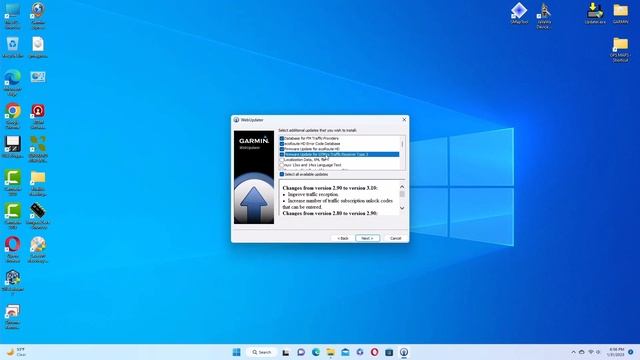Select the CD disc desktop shortcut

38,249
